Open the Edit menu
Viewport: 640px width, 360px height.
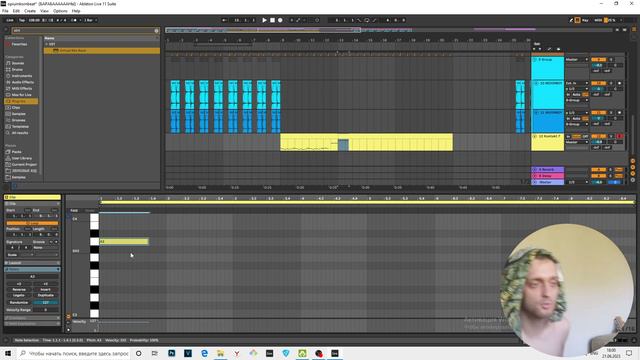pyautogui.click(x=16, y=11)
